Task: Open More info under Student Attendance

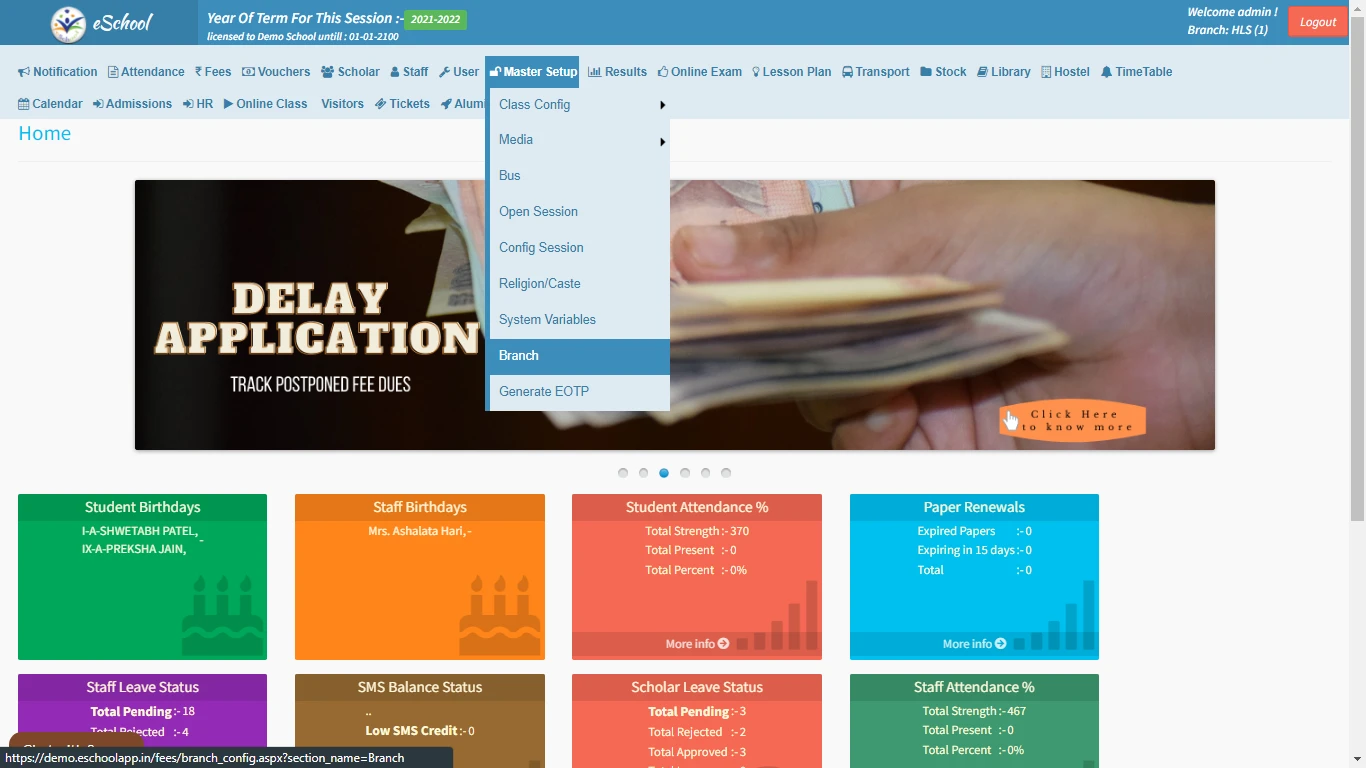Action: (696, 644)
